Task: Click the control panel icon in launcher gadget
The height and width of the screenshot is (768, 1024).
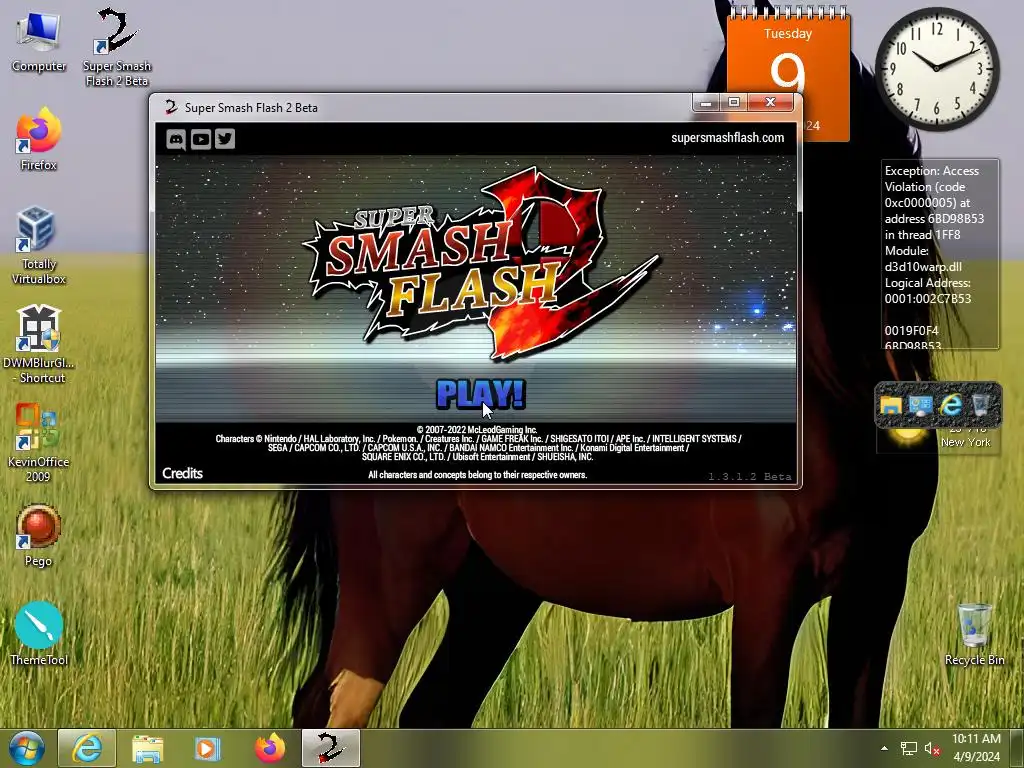Action: (x=921, y=405)
